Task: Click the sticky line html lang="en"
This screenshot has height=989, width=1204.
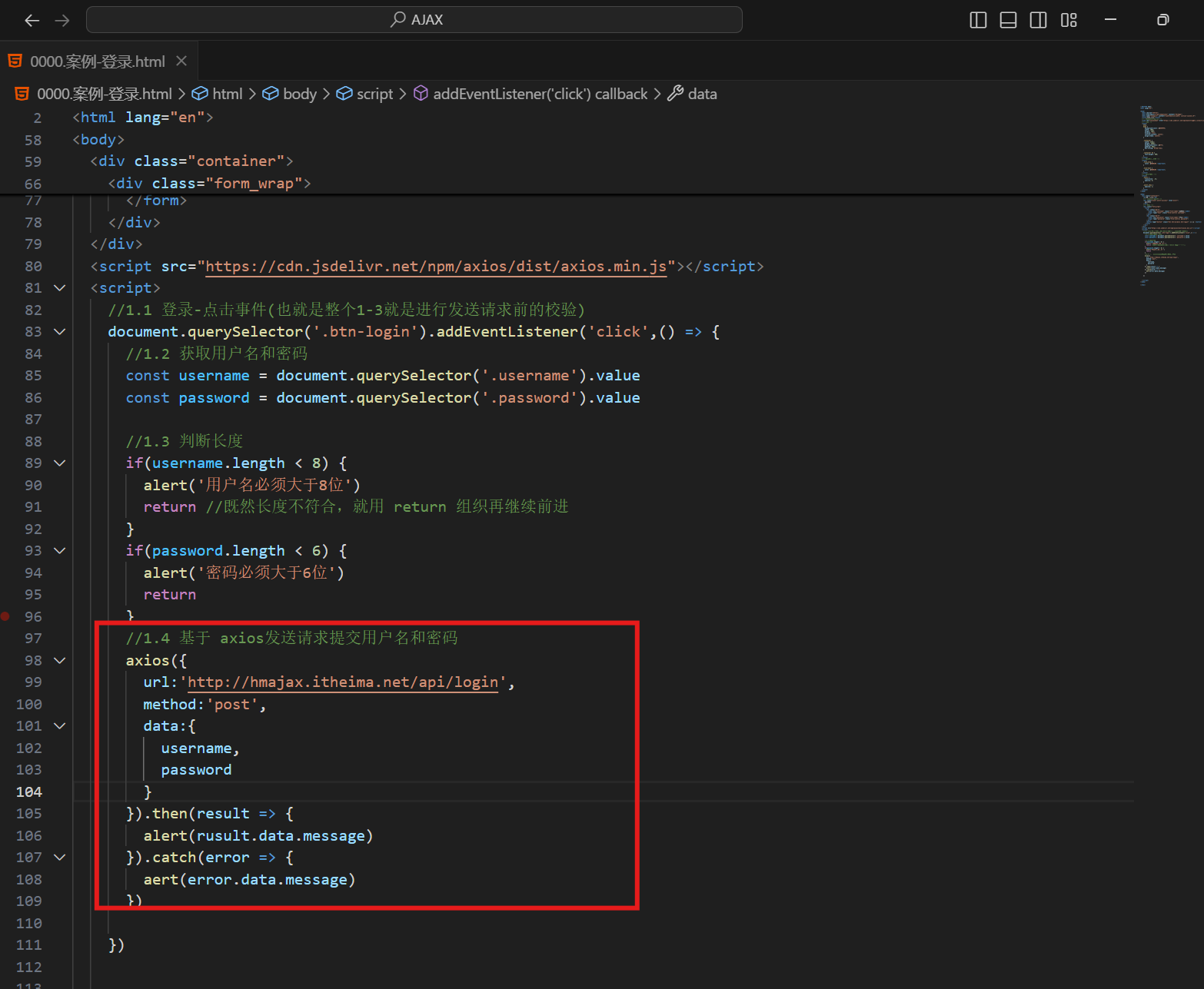Action: 142,118
